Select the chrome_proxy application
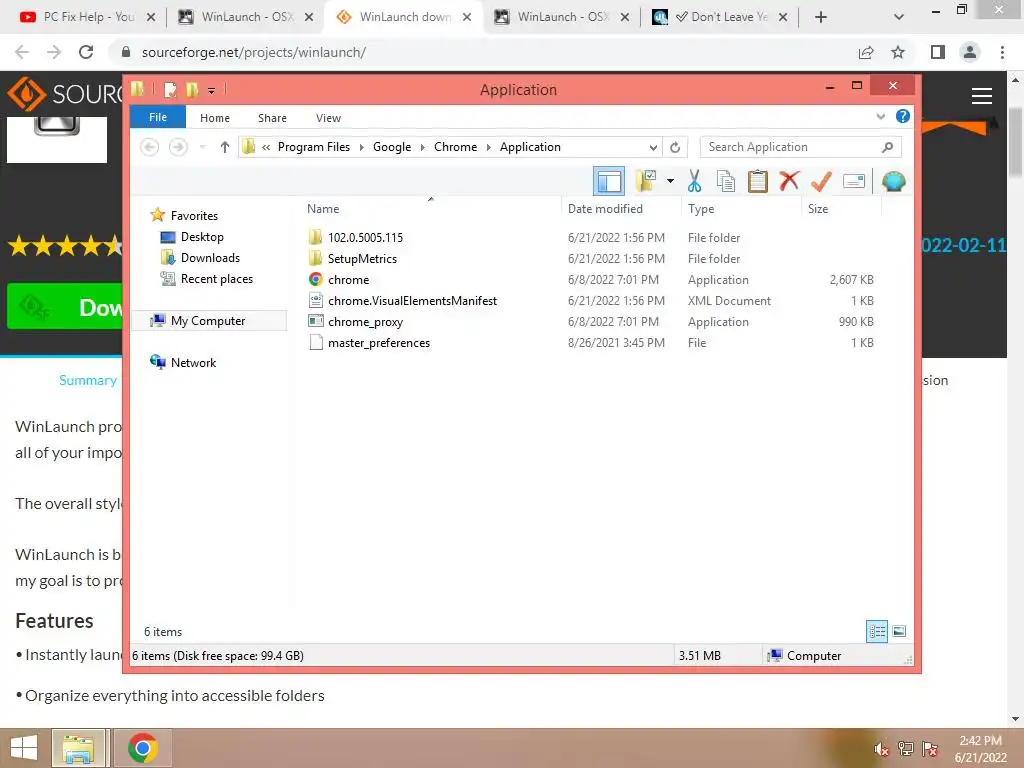Image resolution: width=1024 pixels, height=768 pixels. (x=365, y=321)
